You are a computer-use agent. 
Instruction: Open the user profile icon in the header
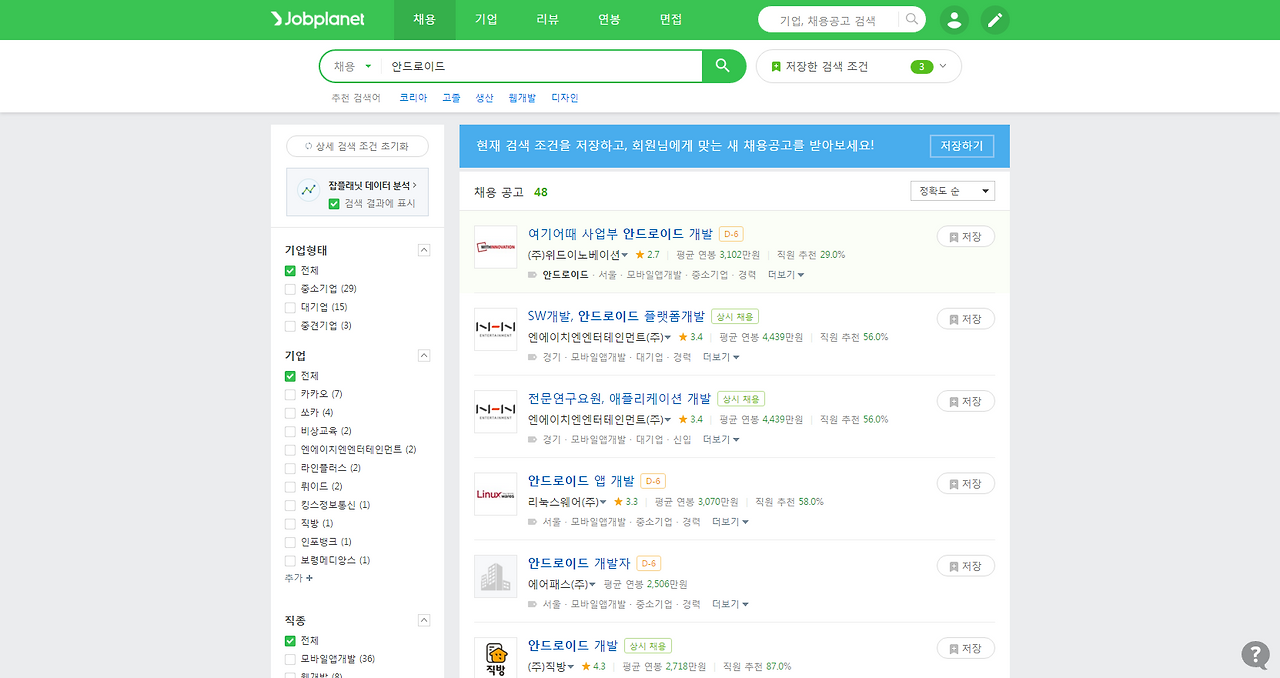[954, 19]
